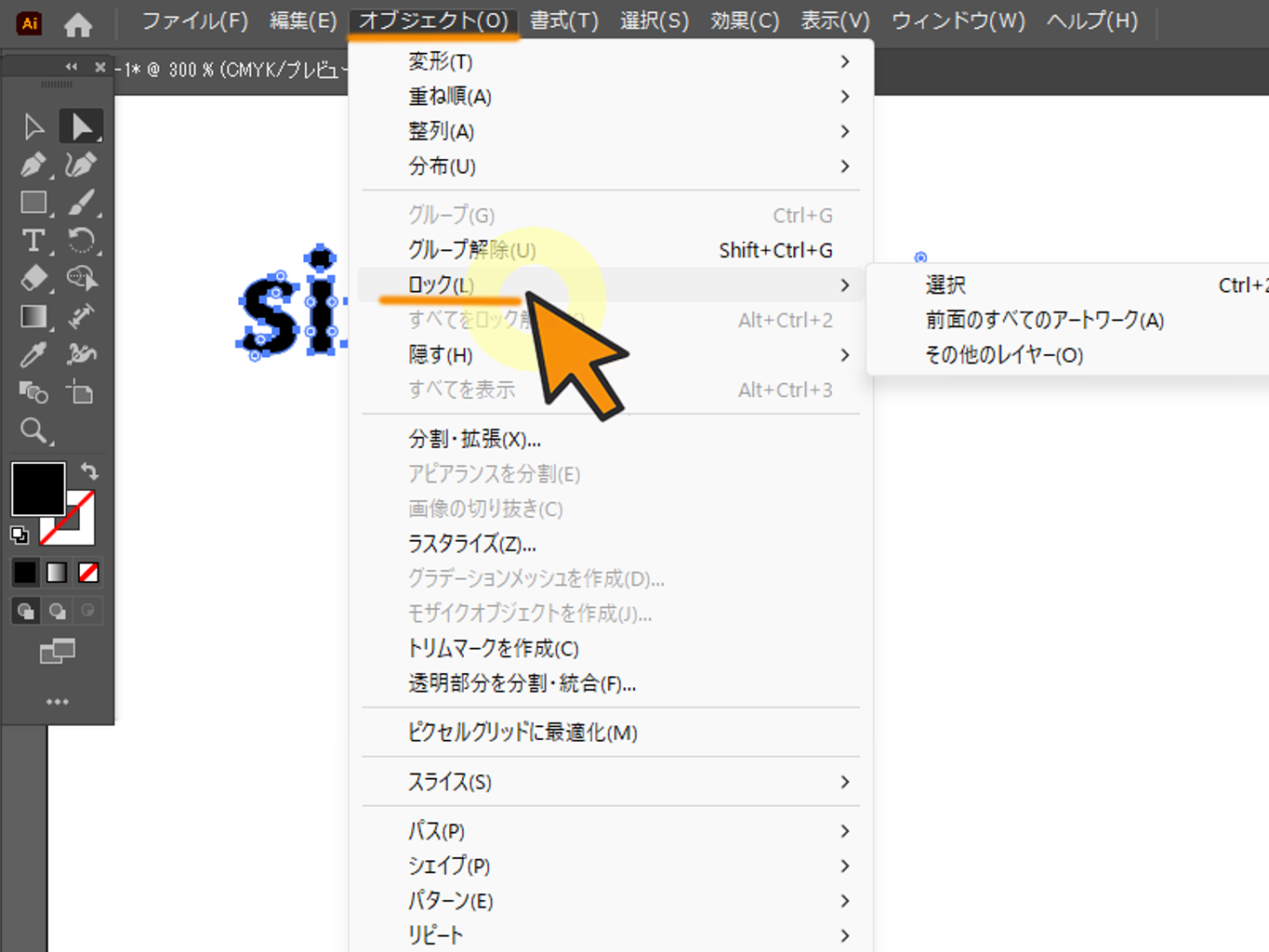Open the ヘルプ(H) menu
This screenshot has width=1269, height=952.
point(1092,20)
